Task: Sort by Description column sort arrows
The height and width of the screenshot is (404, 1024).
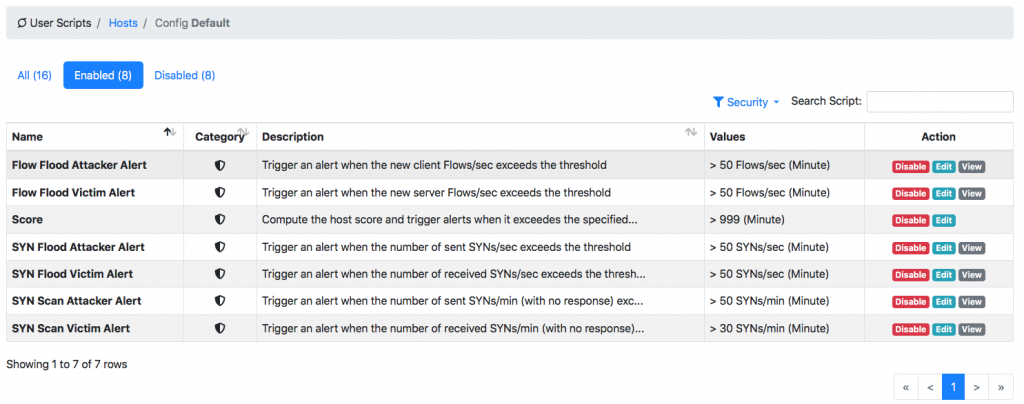Action: [x=690, y=132]
